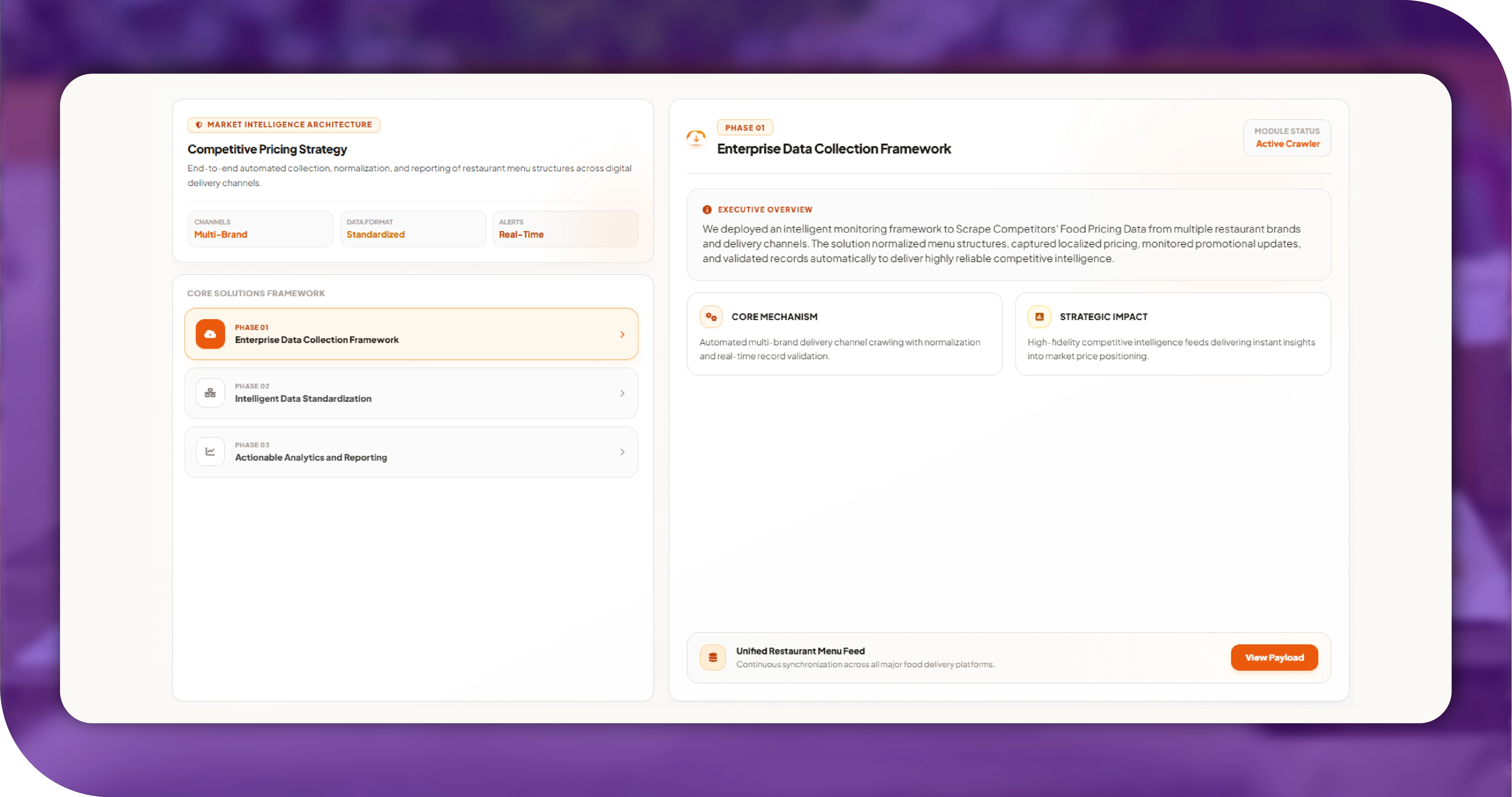Click the View Payload button
Viewport: 1512px width, 797px height.
click(1274, 657)
